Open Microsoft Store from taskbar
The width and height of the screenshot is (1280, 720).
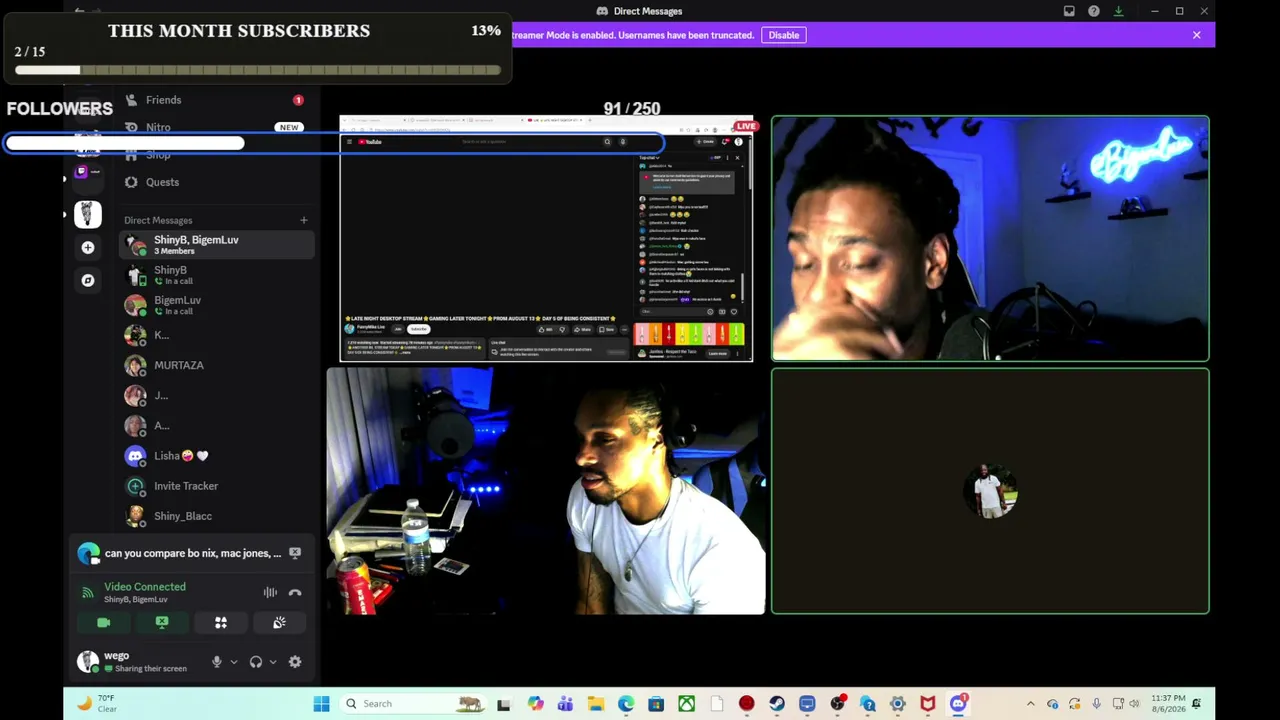(x=656, y=704)
